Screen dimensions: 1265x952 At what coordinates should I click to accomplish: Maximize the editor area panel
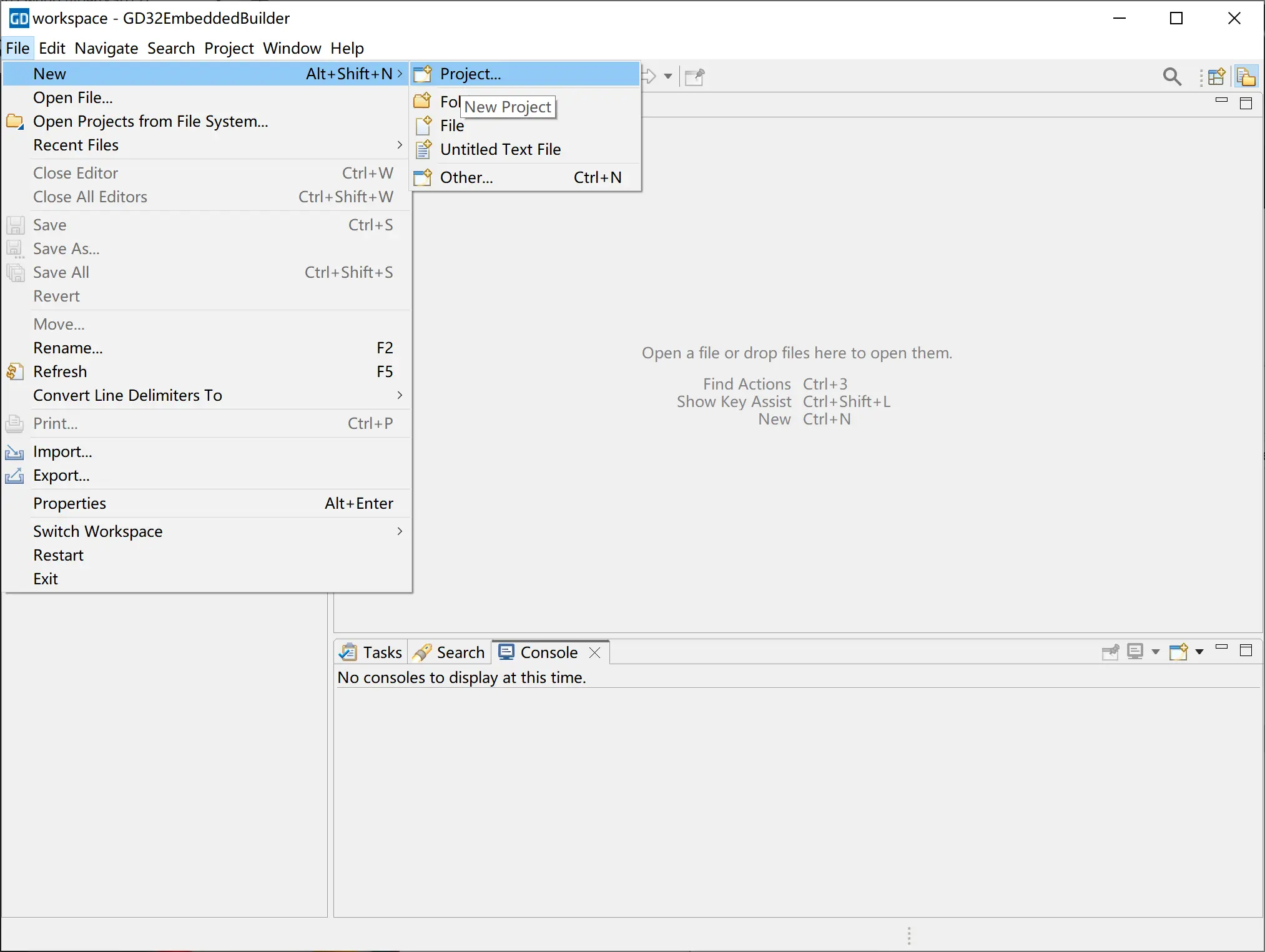1246,103
